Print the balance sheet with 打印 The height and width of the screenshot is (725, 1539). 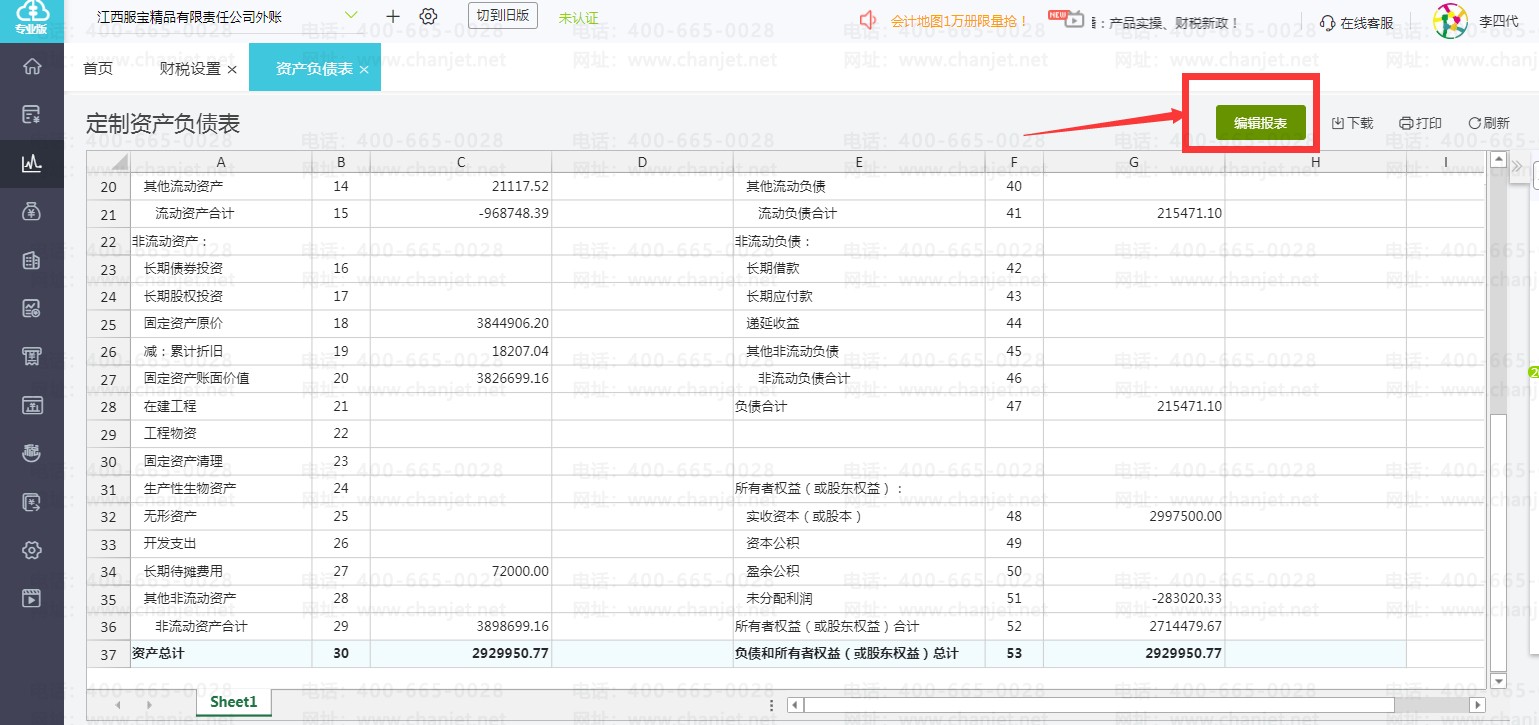click(1420, 123)
